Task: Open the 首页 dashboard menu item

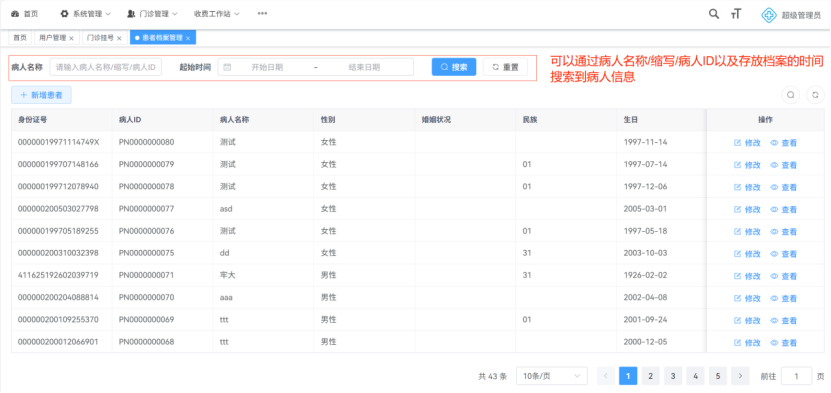Action: [x=24, y=14]
